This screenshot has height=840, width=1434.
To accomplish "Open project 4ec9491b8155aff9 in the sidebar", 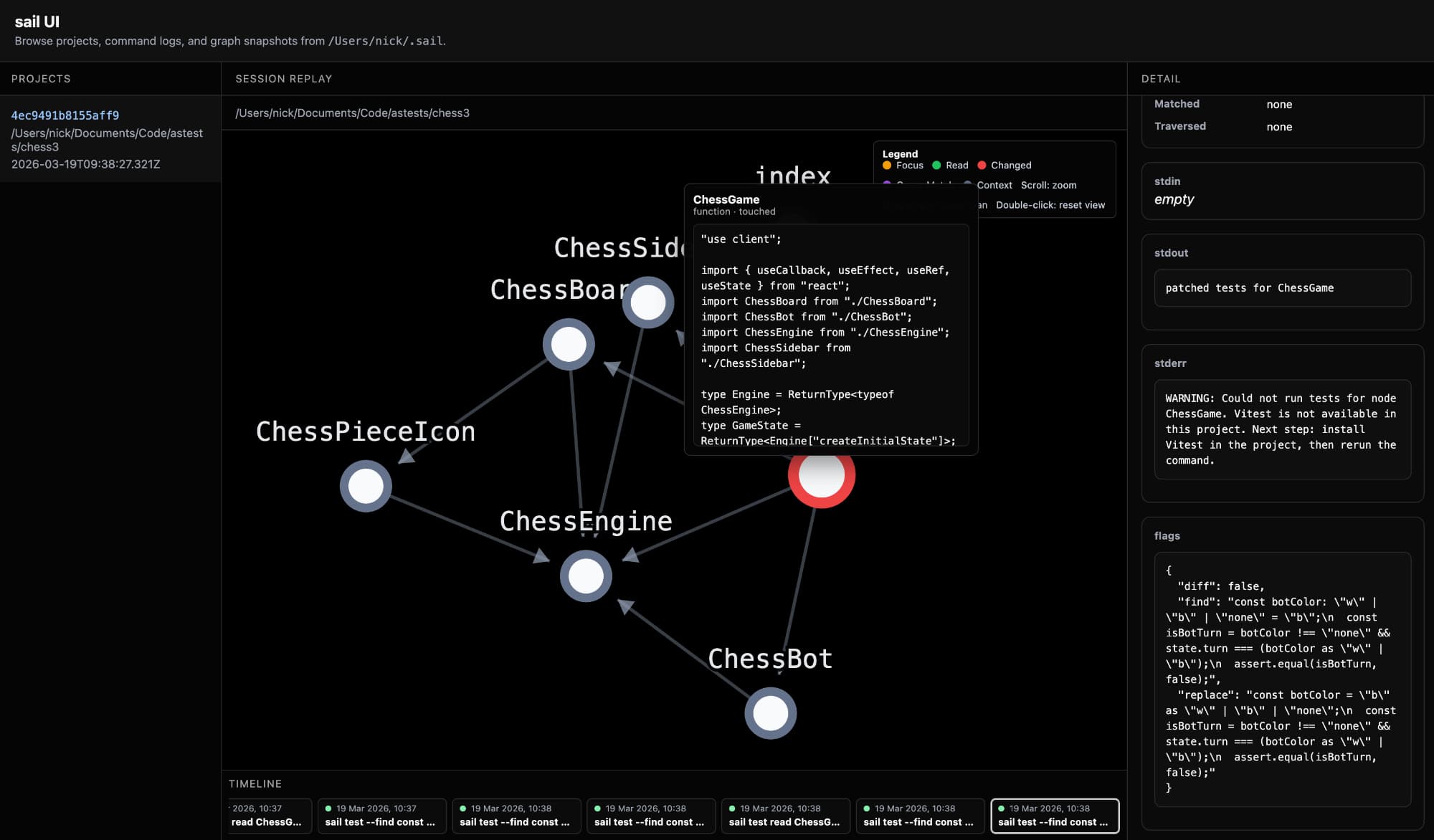I will [65, 115].
